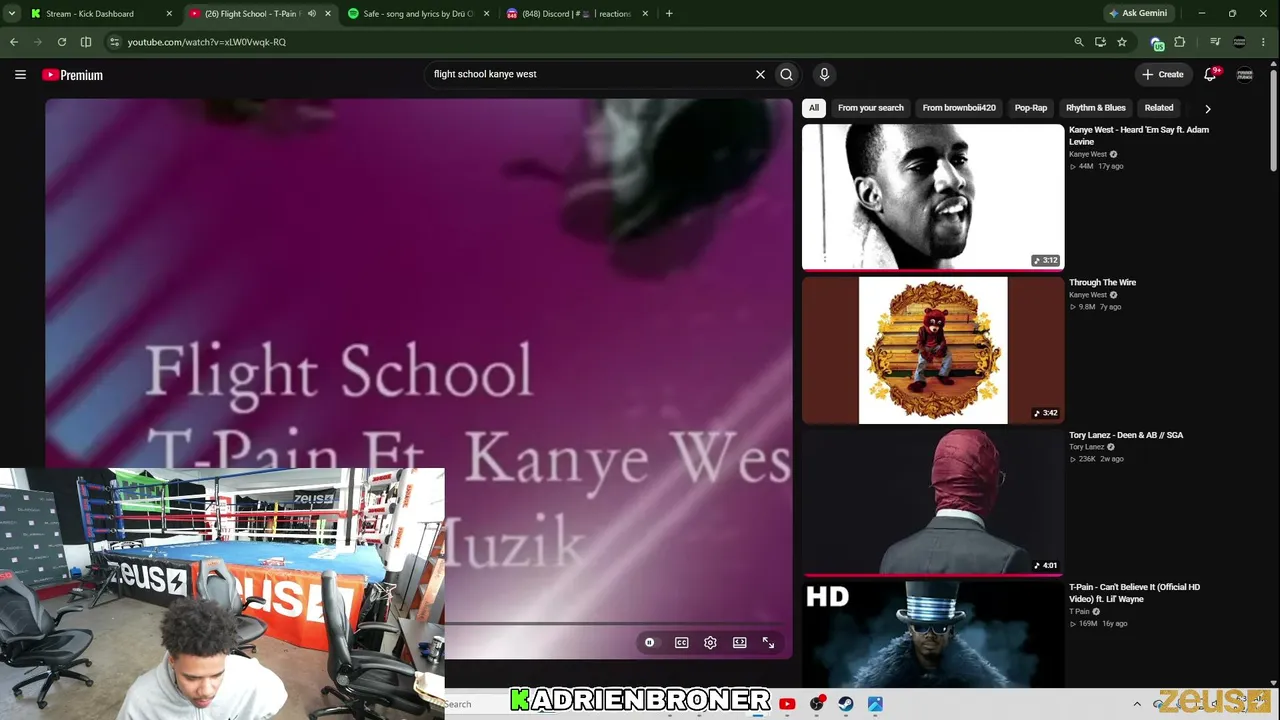Open the YouTube account avatar menu
Viewport: 1280px width, 720px height.
coord(1245,74)
